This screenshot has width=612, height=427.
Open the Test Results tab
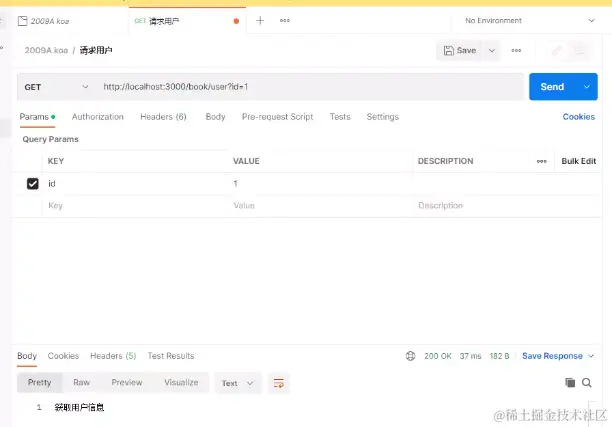[171, 356]
